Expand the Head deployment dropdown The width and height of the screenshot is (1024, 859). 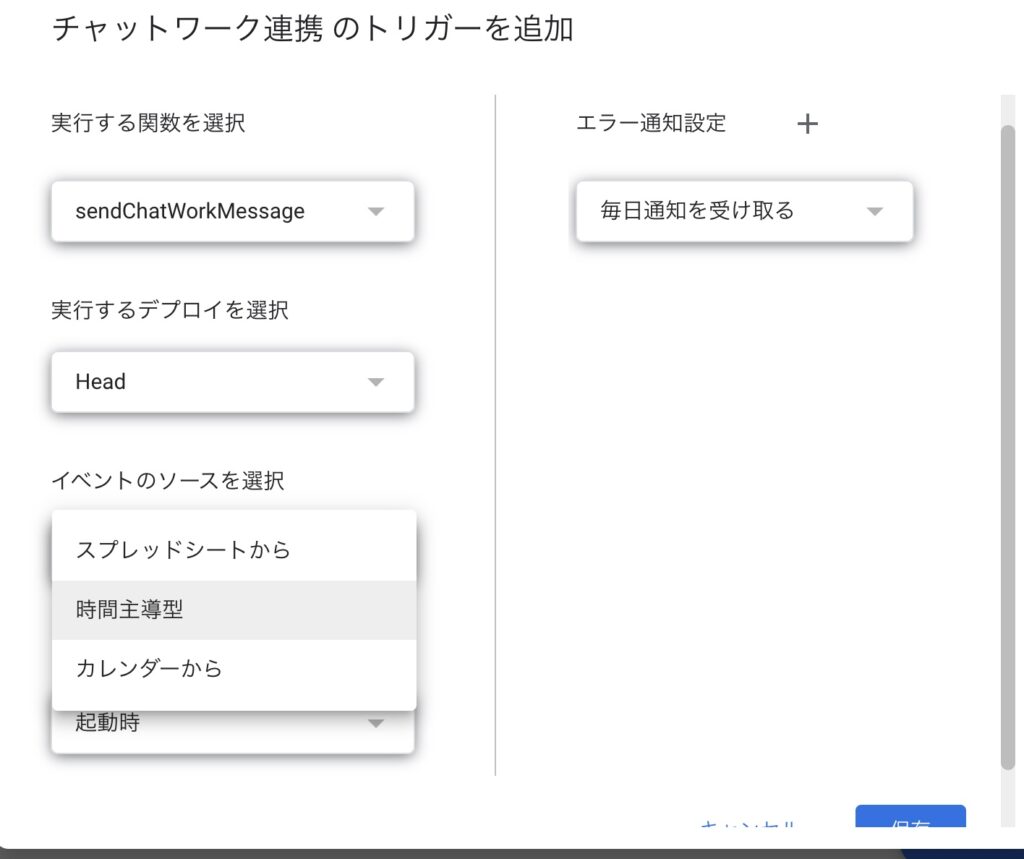232,382
